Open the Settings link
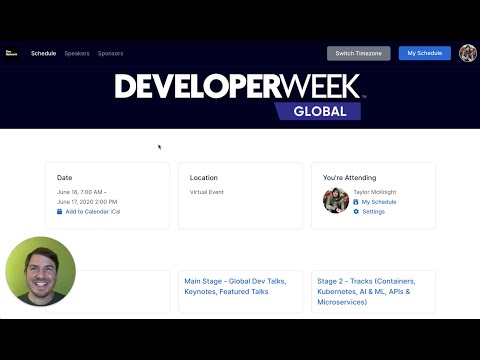Screen dimensions: 480x360 tap(374, 212)
